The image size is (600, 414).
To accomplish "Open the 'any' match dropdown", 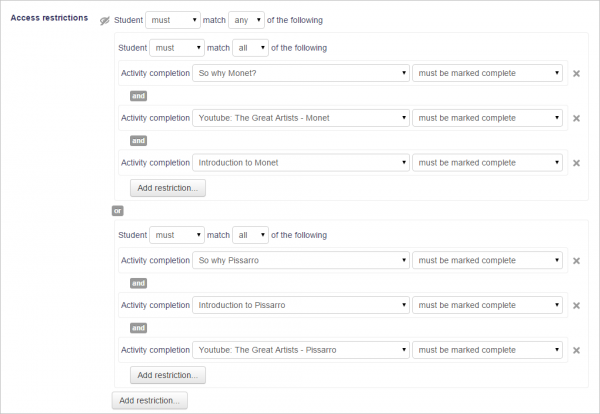I will (x=246, y=20).
